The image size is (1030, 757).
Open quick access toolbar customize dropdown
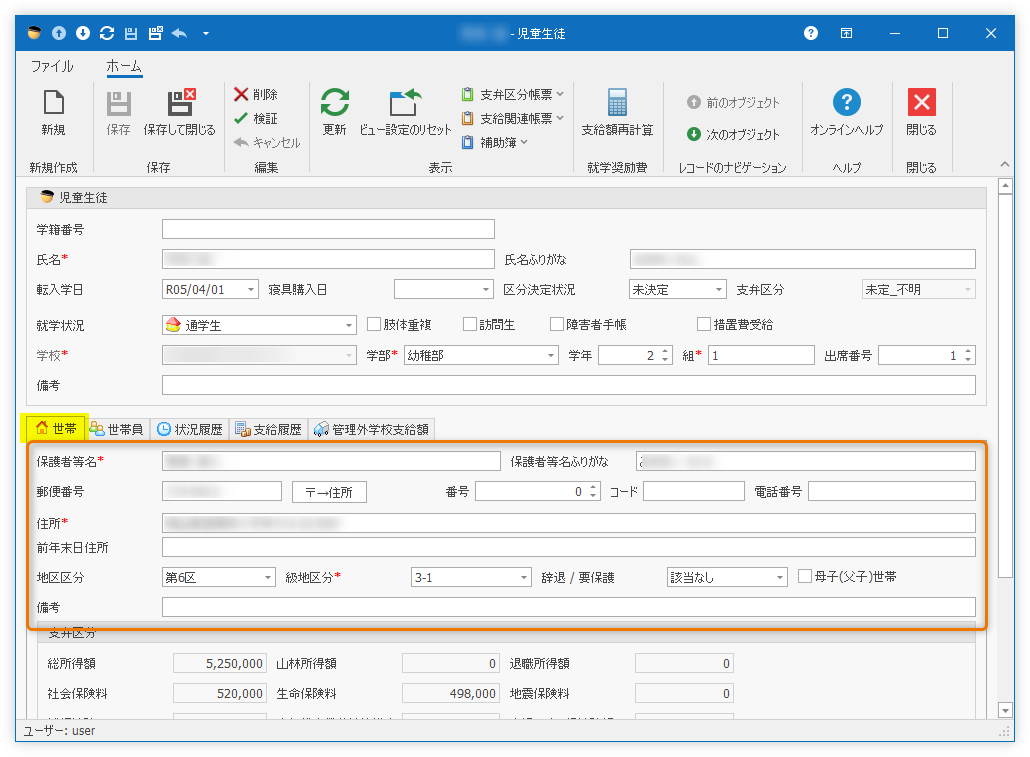point(206,34)
